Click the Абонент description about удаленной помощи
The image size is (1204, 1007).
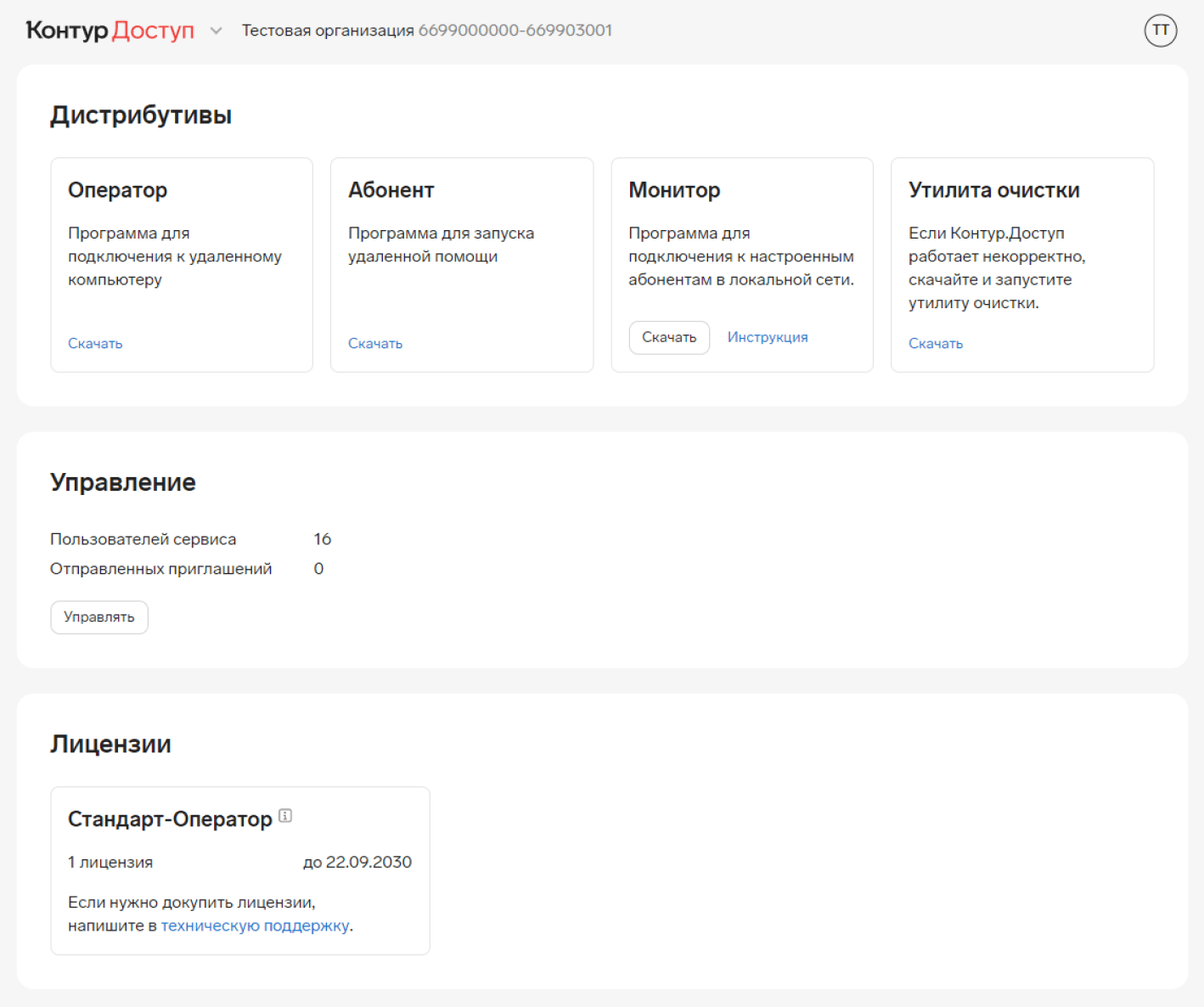(x=442, y=245)
